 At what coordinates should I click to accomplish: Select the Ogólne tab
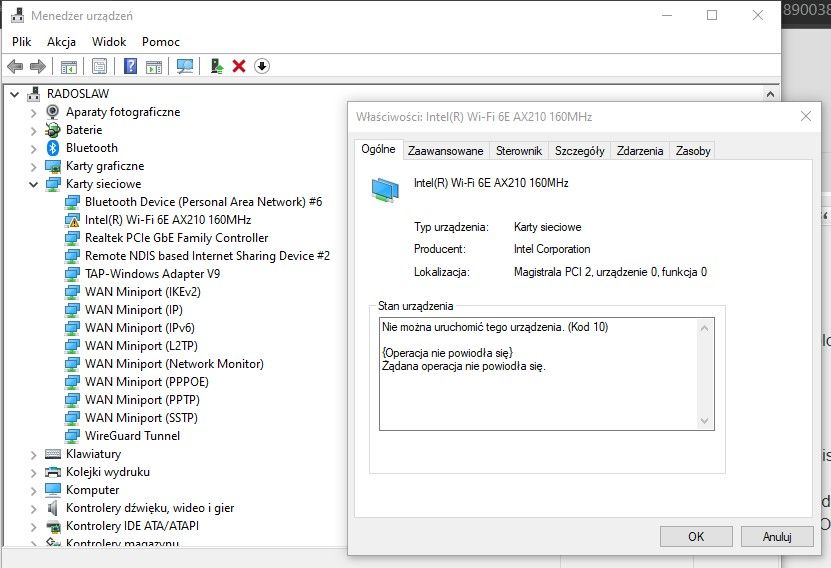point(378,149)
